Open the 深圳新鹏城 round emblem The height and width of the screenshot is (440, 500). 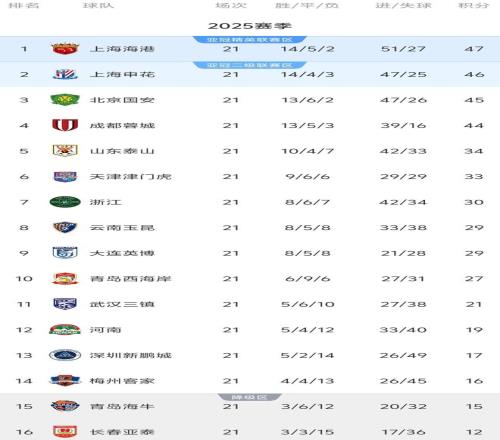(65, 355)
